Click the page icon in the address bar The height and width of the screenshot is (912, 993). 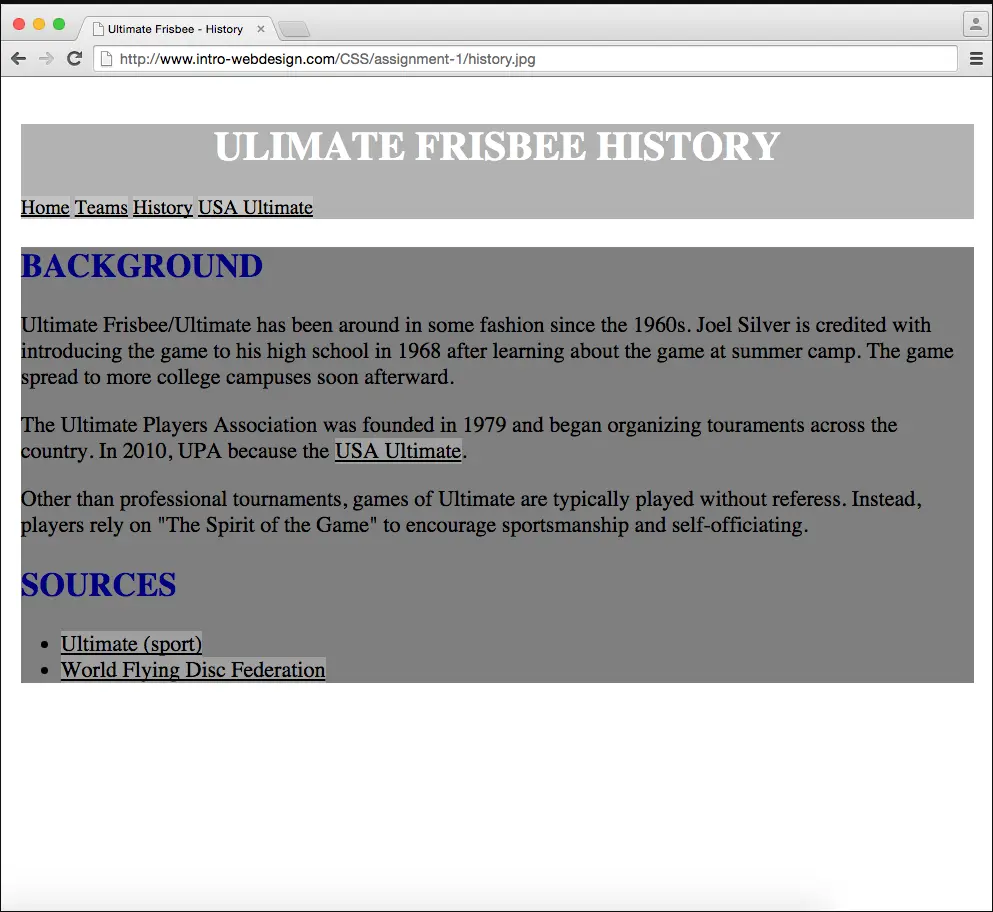[x=106, y=59]
